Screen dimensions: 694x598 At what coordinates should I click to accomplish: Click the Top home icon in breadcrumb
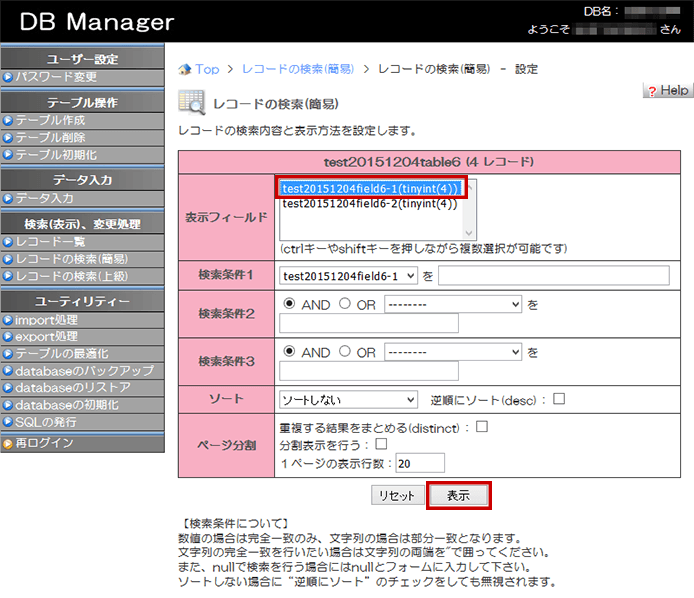coord(185,69)
